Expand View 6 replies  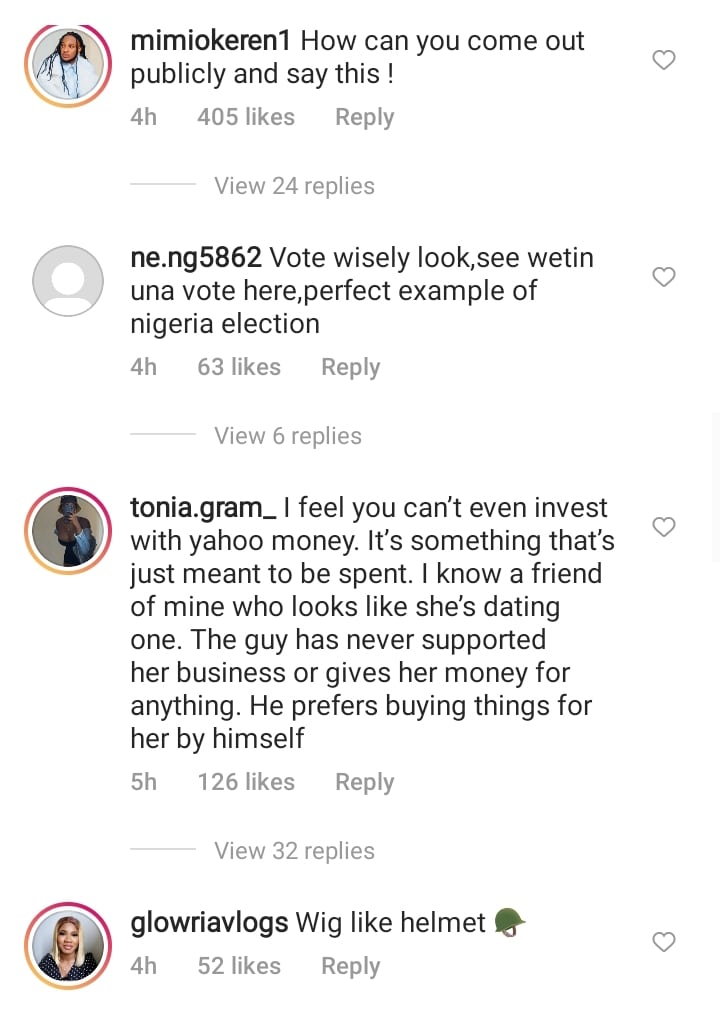[x=288, y=436]
